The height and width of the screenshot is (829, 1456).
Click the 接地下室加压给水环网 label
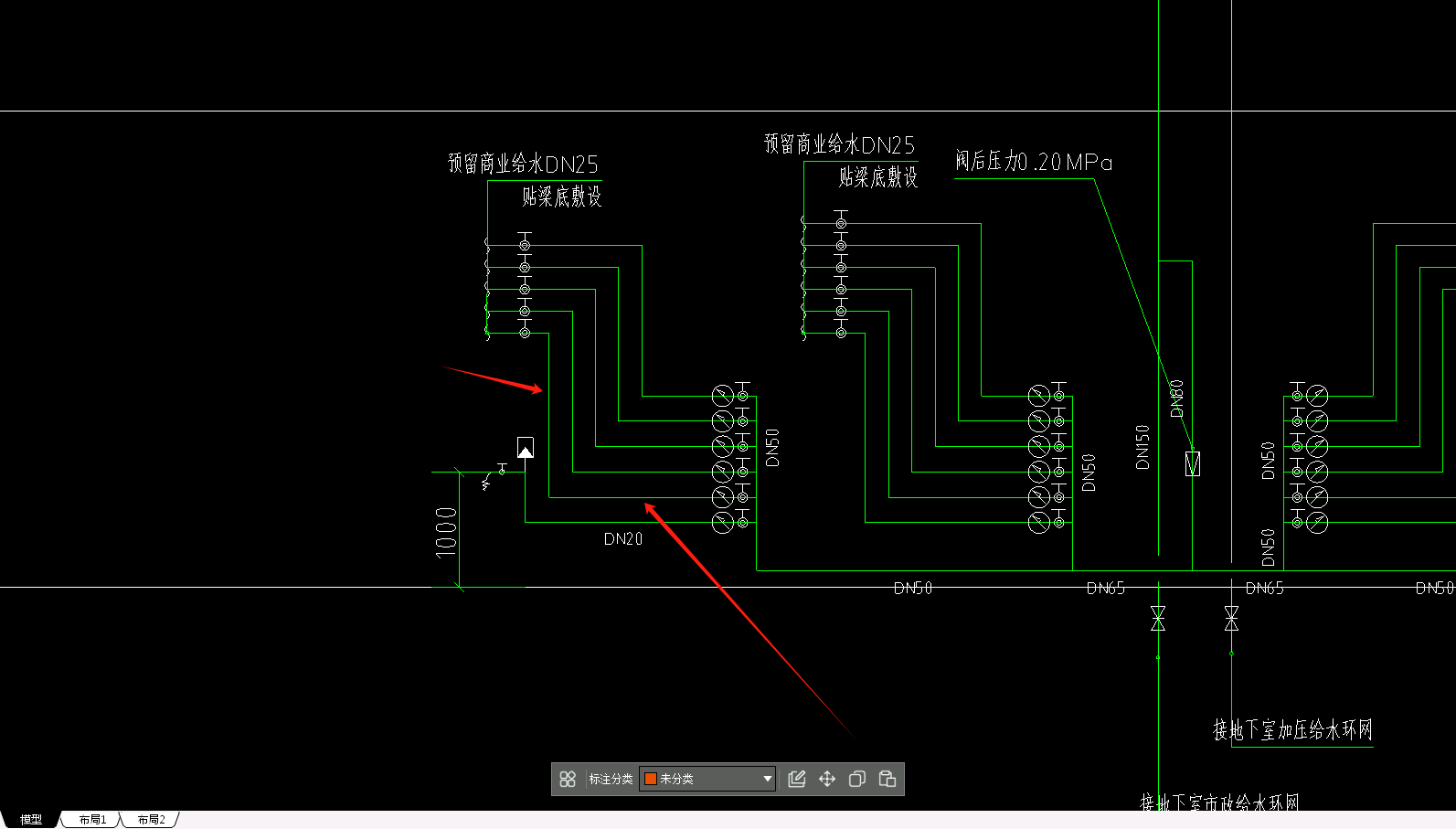(1292, 729)
